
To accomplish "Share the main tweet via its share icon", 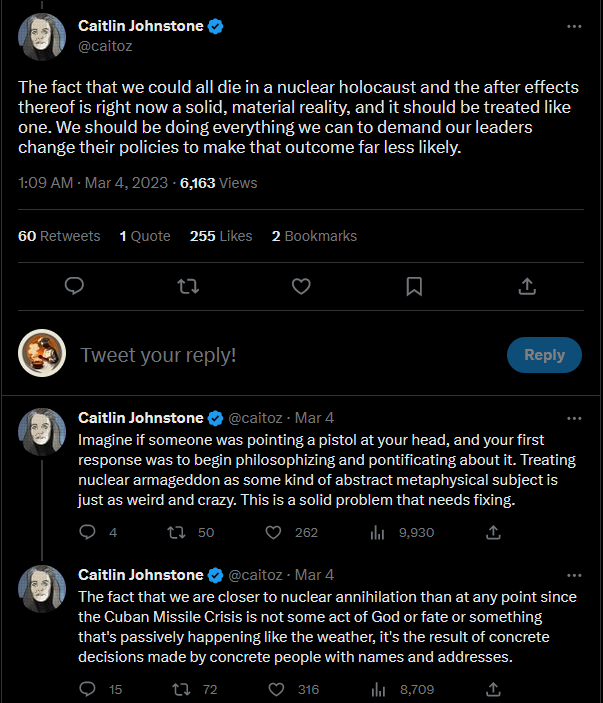I will pyautogui.click(x=527, y=286).
